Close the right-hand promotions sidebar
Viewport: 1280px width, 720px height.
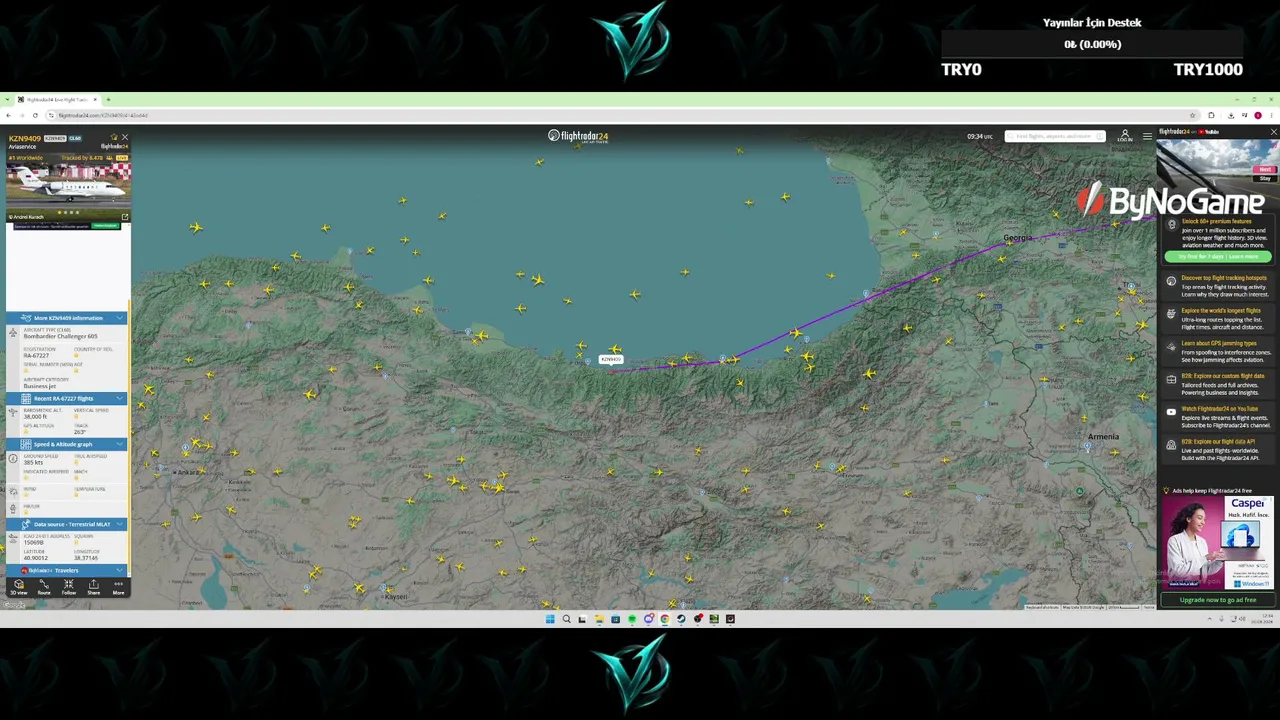click(x=1273, y=132)
